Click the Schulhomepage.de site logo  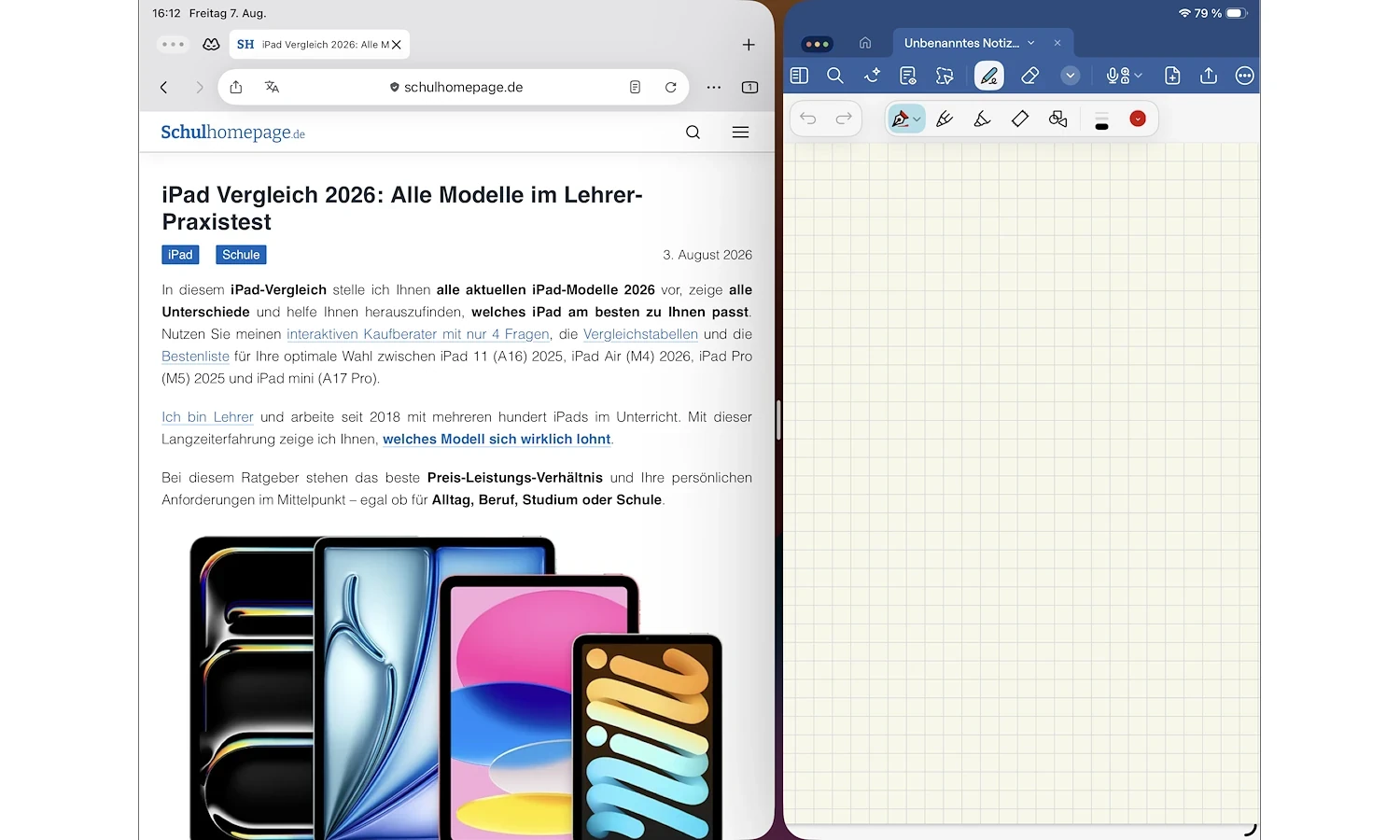233,133
